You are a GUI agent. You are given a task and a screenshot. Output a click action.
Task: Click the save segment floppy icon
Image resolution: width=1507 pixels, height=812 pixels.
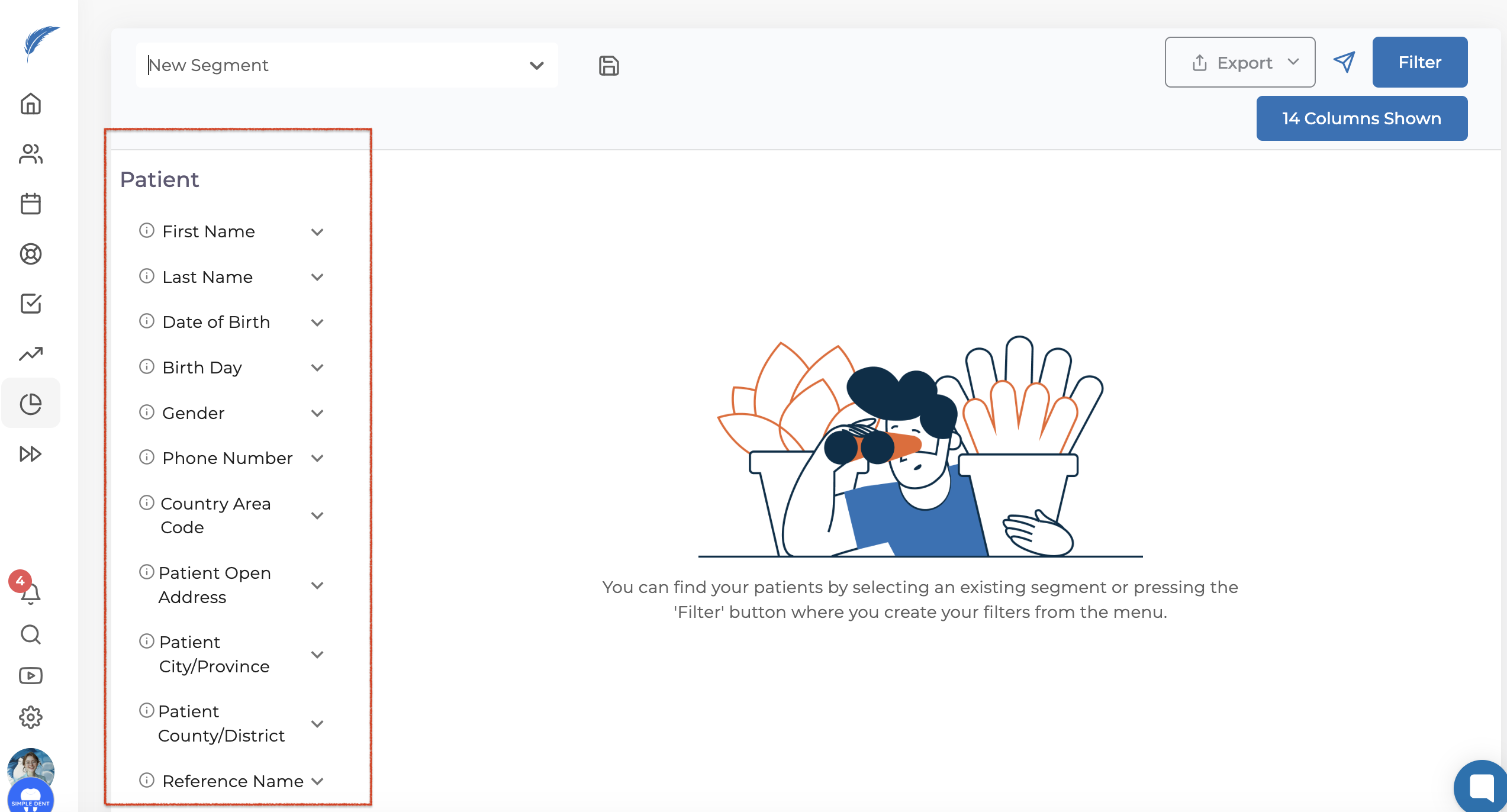tap(608, 66)
